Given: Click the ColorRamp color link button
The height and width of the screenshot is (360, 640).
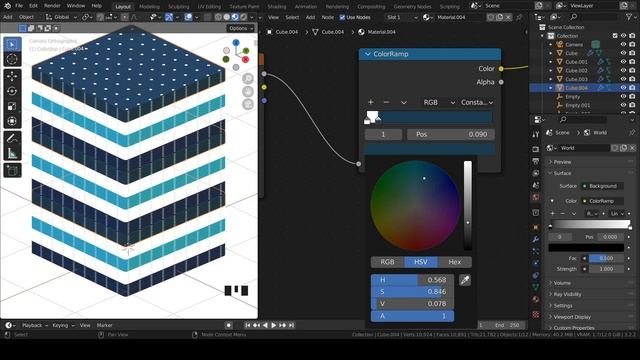Looking at the screenshot, I should click(602, 201).
